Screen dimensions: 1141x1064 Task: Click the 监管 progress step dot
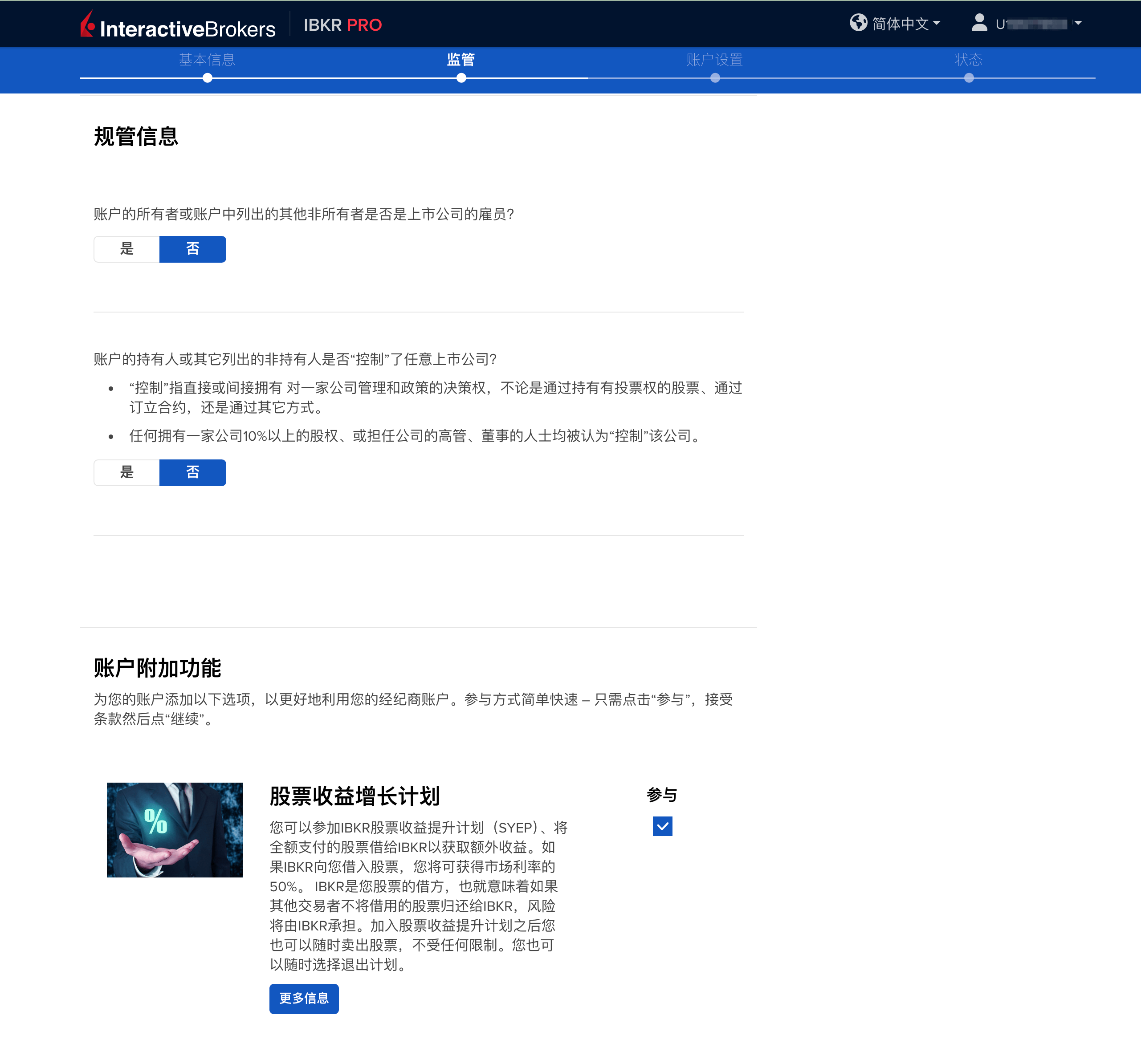461,79
